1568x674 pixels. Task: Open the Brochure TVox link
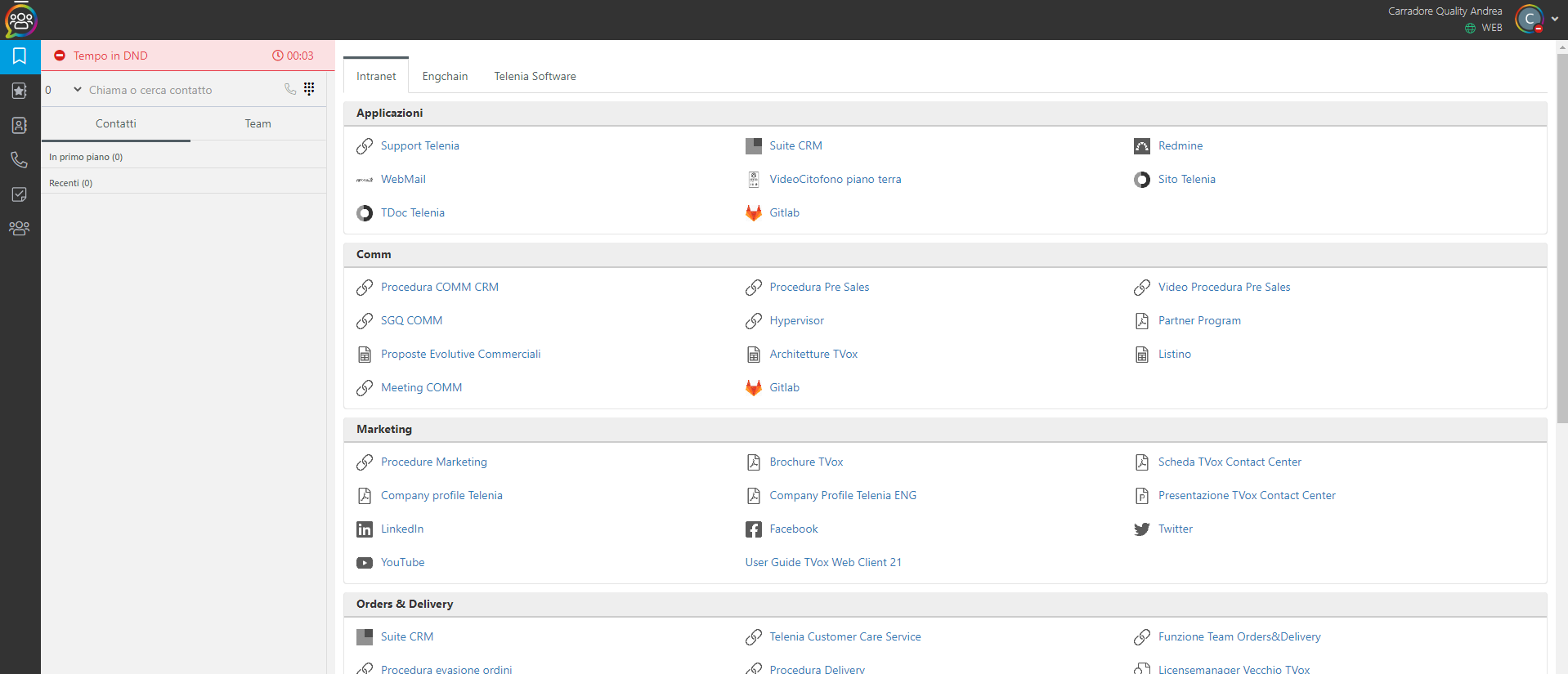tap(806, 462)
